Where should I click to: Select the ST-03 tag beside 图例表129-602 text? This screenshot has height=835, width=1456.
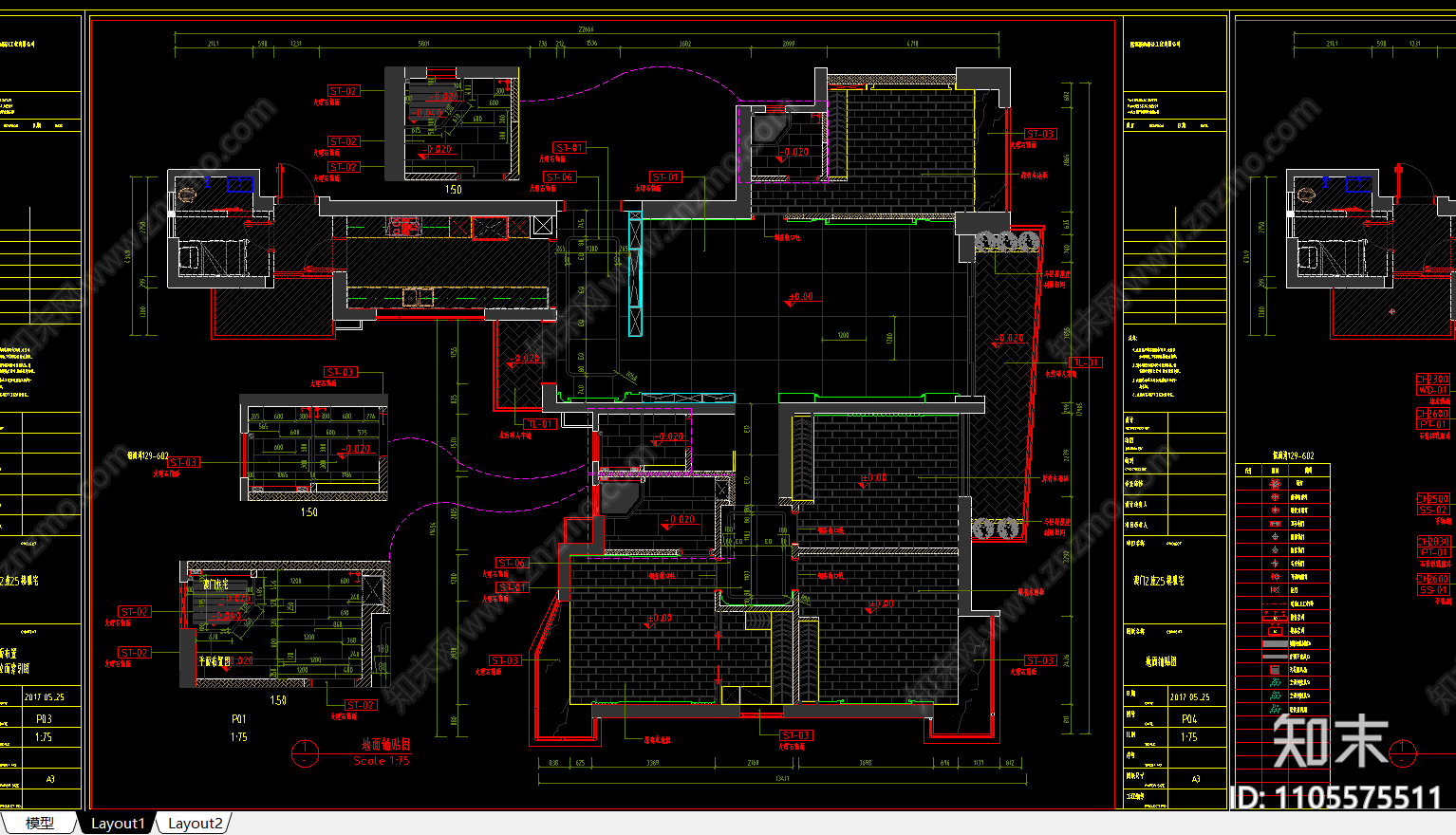[184, 462]
